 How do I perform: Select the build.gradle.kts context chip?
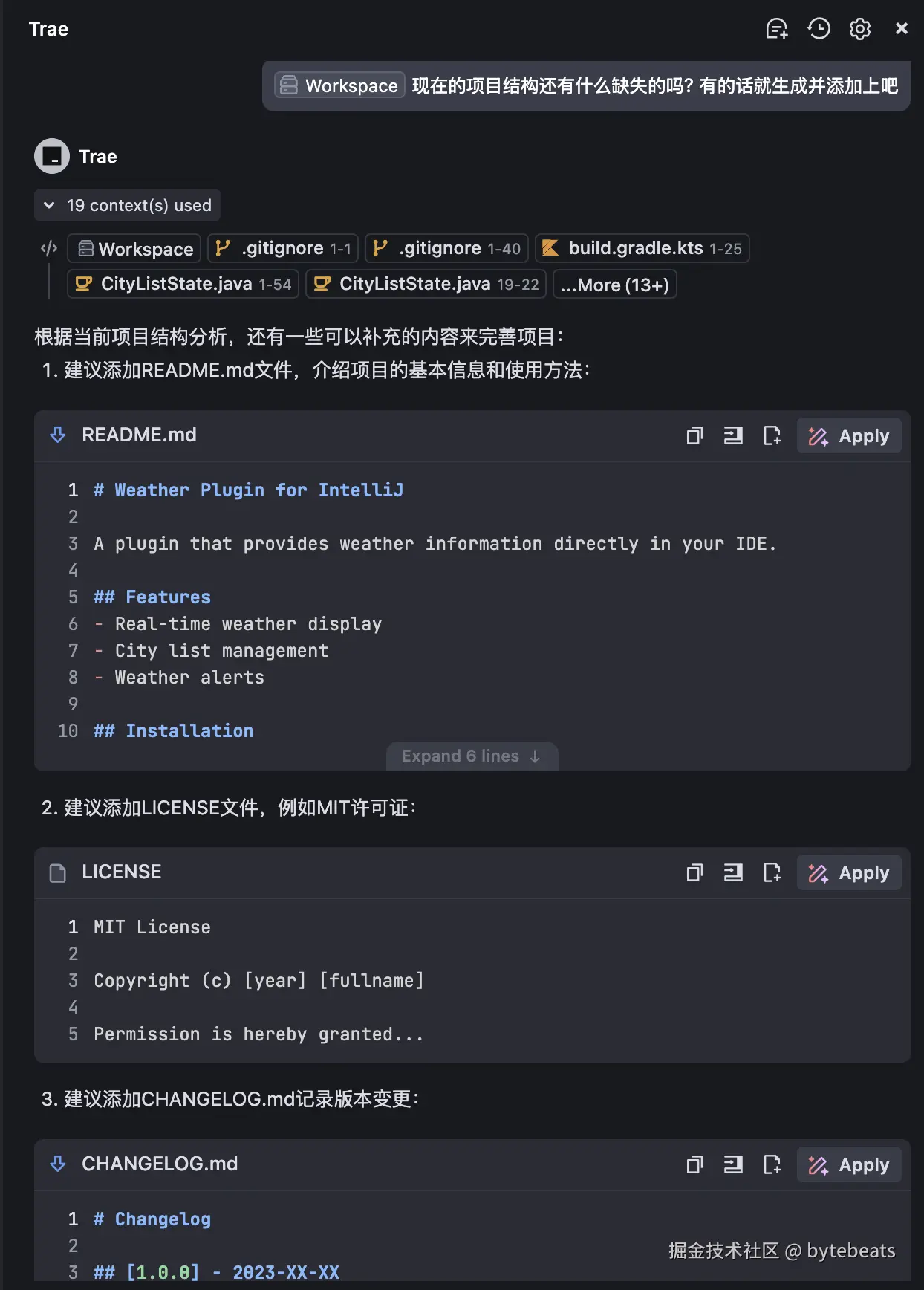(642, 248)
